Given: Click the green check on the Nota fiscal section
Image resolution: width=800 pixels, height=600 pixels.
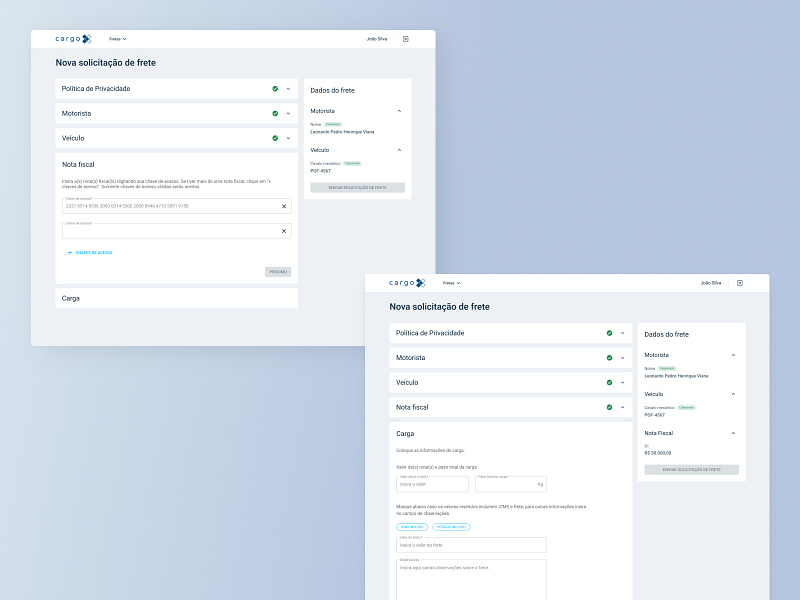Looking at the screenshot, I should point(609,407).
